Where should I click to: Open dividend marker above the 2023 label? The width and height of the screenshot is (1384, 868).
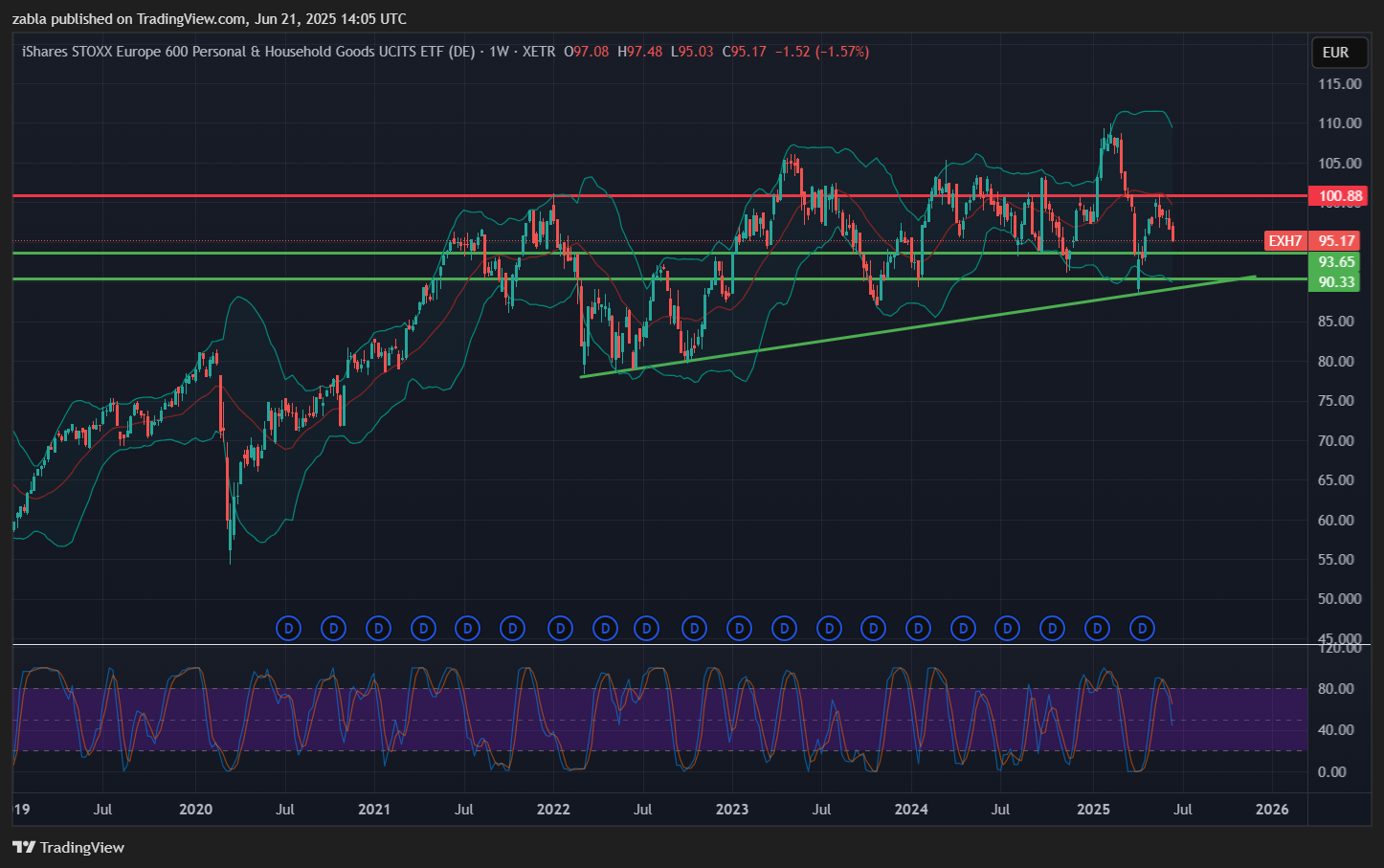coord(739,629)
